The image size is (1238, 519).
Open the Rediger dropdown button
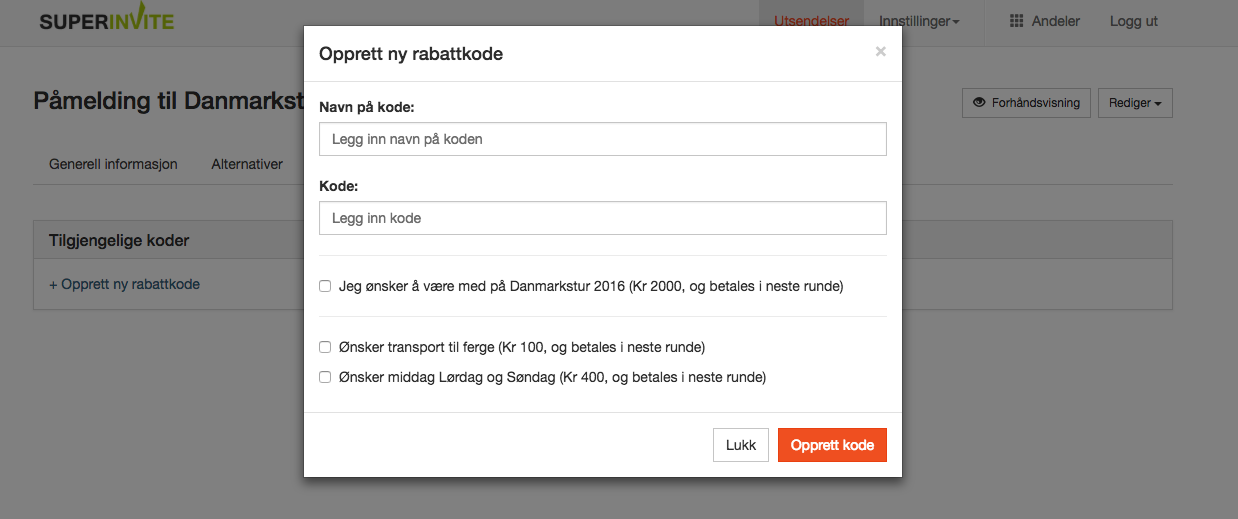tap(1135, 103)
